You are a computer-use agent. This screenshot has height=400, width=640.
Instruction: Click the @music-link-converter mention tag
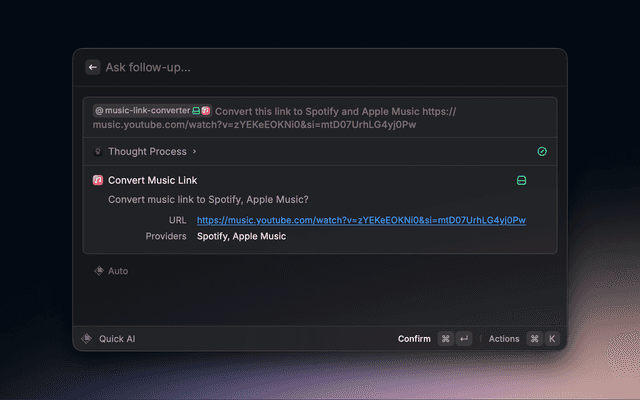click(x=141, y=111)
